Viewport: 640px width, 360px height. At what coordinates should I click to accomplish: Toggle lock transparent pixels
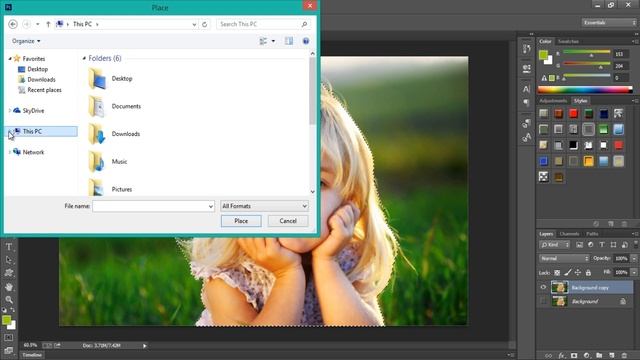[557, 273]
